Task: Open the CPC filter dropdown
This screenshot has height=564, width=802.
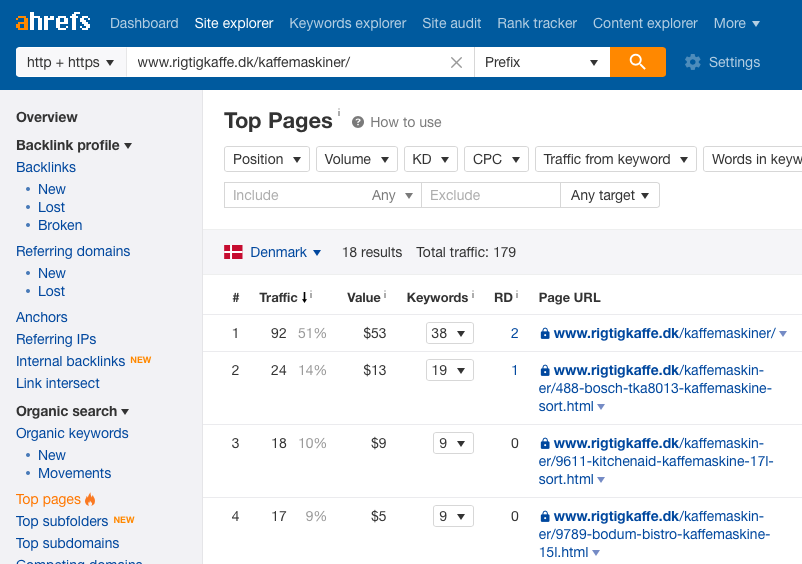Action: coord(496,159)
